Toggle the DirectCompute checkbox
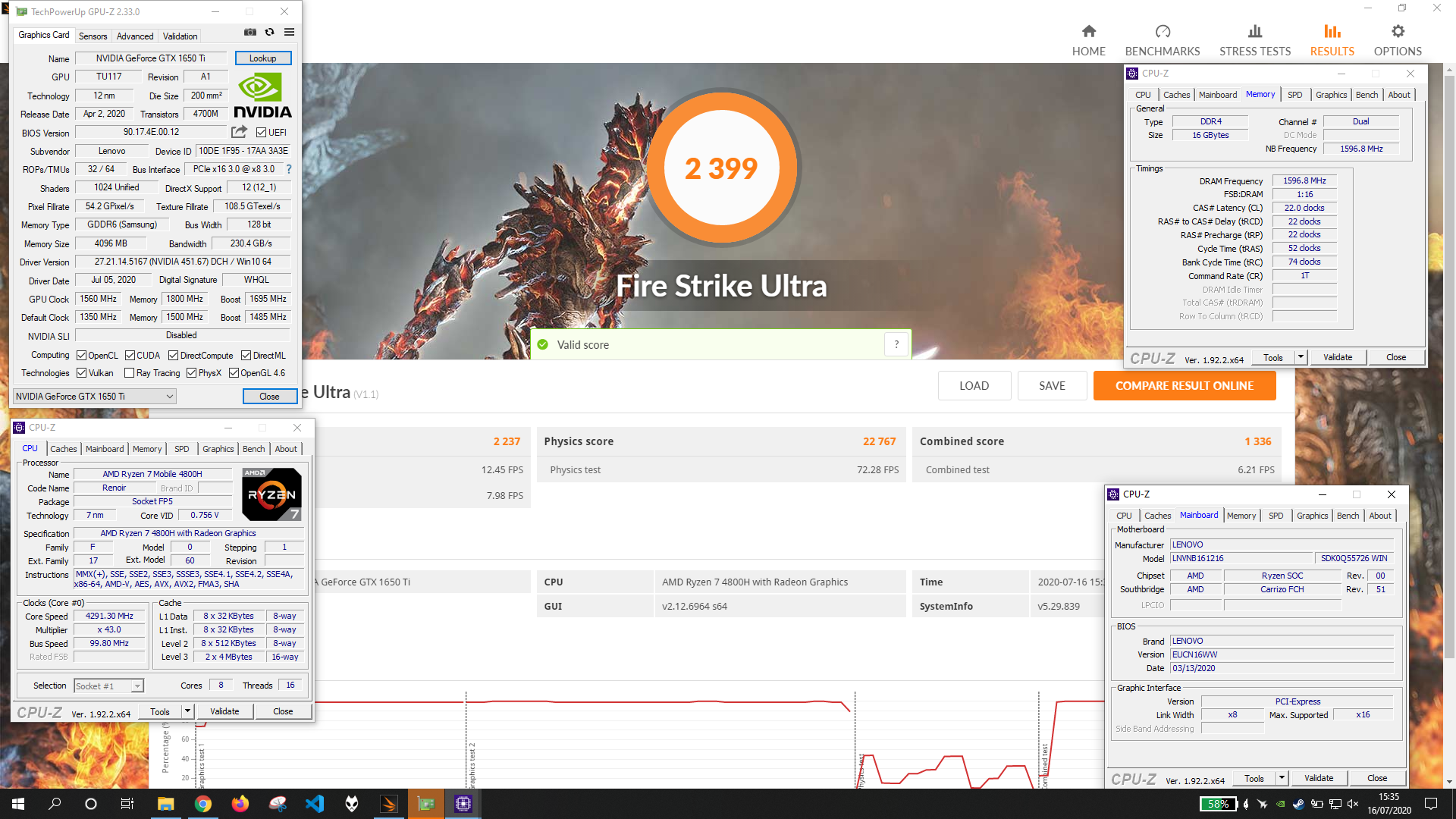The height and width of the screenshot is (819, 1456). point(173,355)
